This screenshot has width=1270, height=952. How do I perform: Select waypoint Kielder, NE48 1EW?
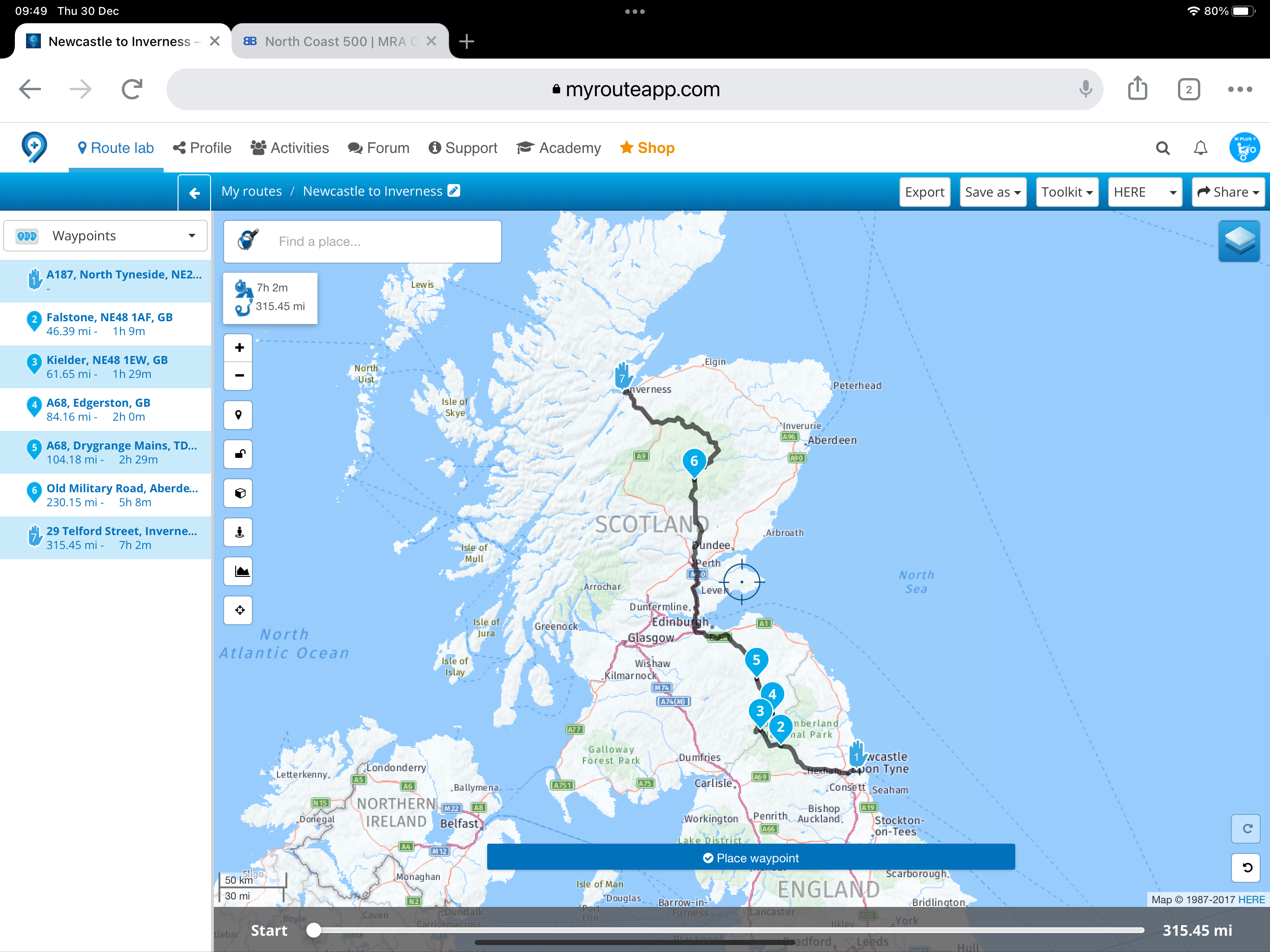point(106,366)
